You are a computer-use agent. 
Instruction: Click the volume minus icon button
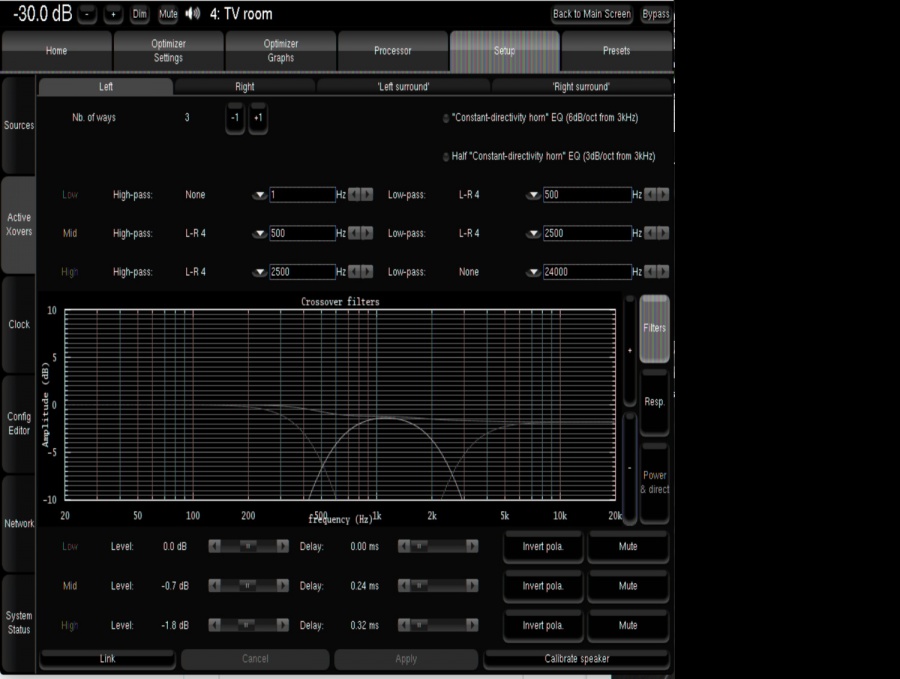(88, 14)
